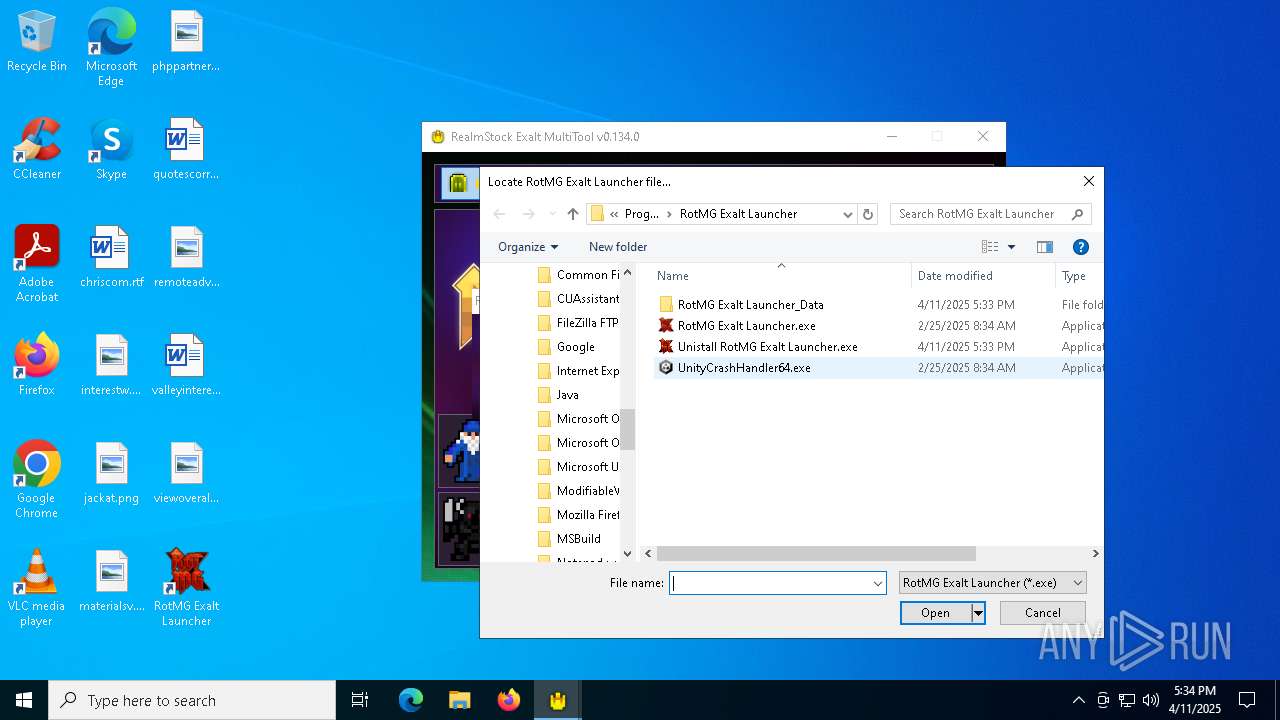The height and width of the screenshot is (720, 1280).
Task: Open the Windows Start menu
Action: coord(24,700)
